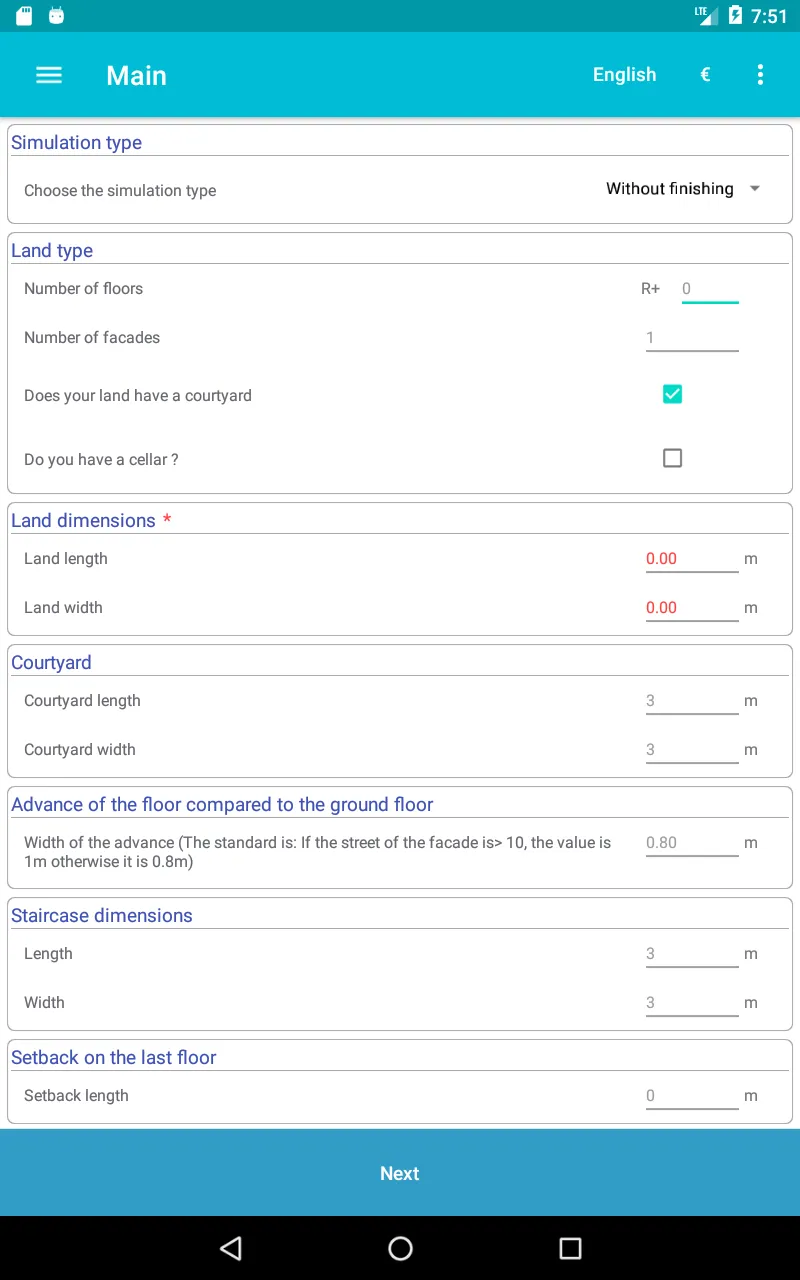Edit the Courtyard length field

(692, 701)
